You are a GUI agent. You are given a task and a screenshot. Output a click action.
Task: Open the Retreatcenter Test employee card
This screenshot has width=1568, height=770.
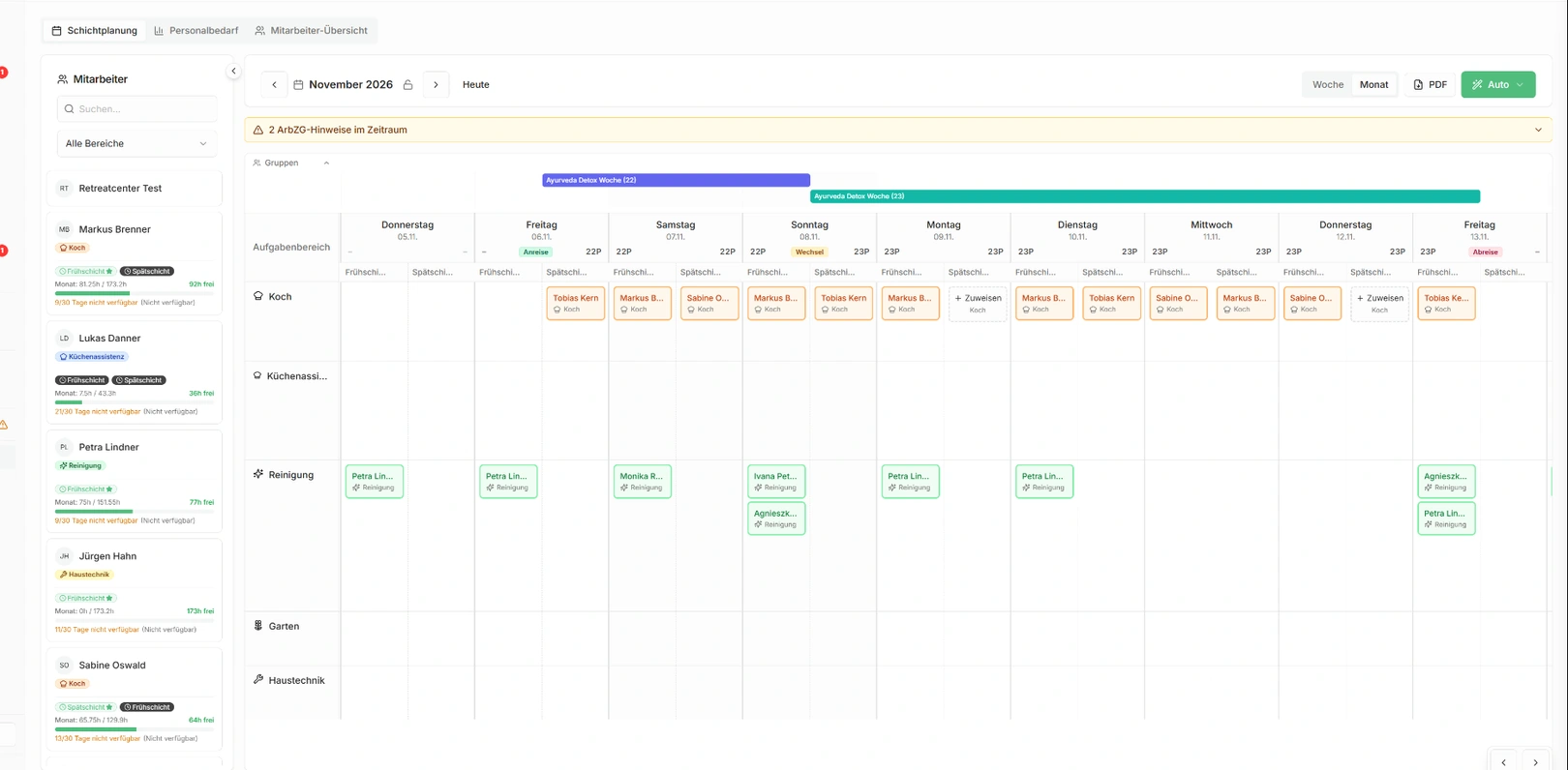click(135, 189)
